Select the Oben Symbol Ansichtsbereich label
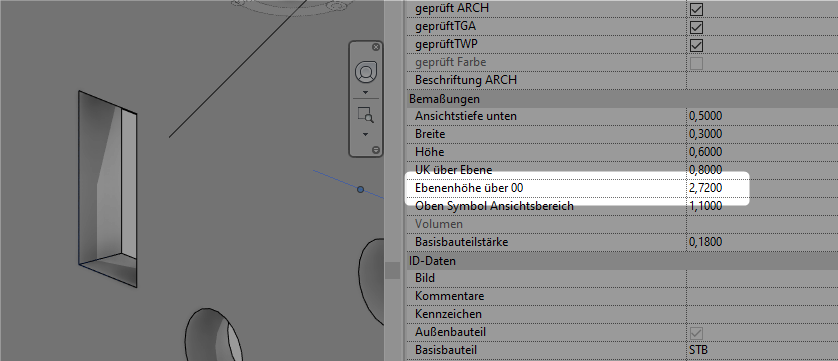This screenshot has width=838, height=361. pos(494,206)
